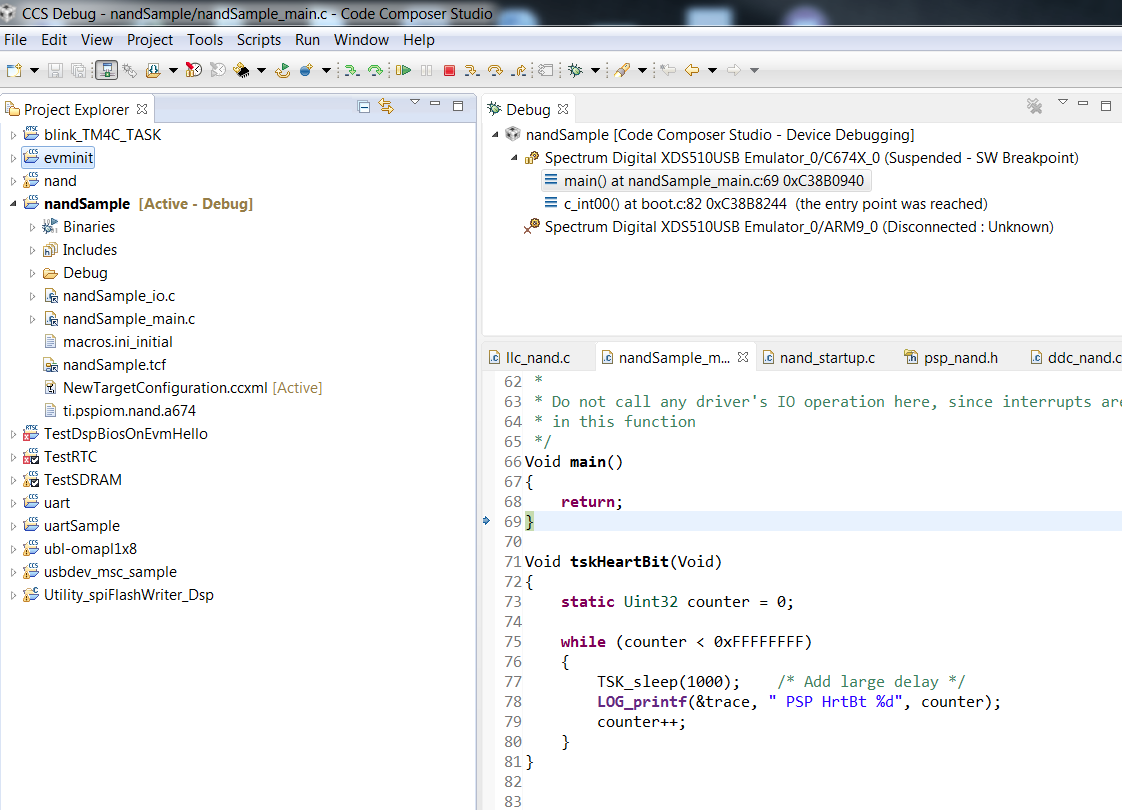The image size is (1122, 810).
Task: Select NewTargetConfiguration.ccxml file
Action: [164, 388]
